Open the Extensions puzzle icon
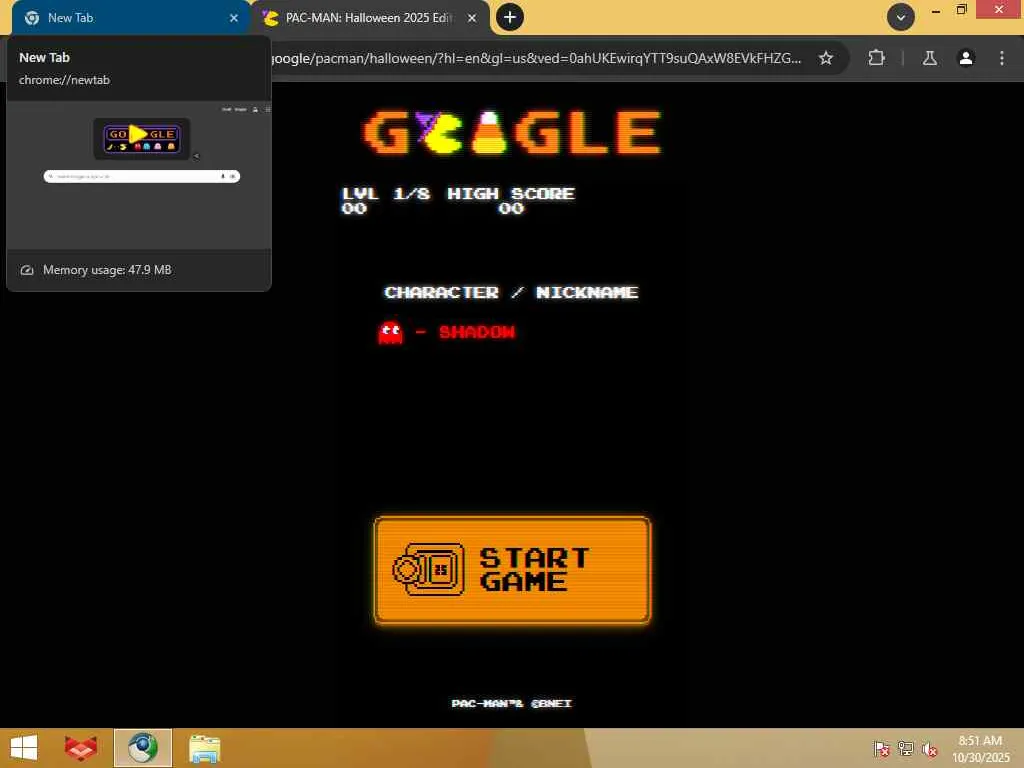 [x=876, y=58]
